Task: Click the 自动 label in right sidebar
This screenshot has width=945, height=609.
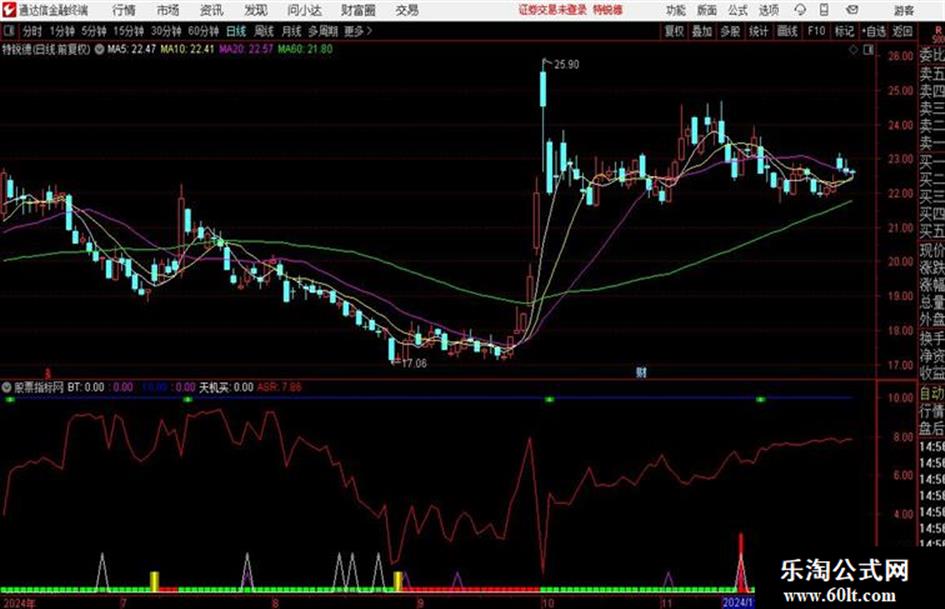Action: pos(932,394)
